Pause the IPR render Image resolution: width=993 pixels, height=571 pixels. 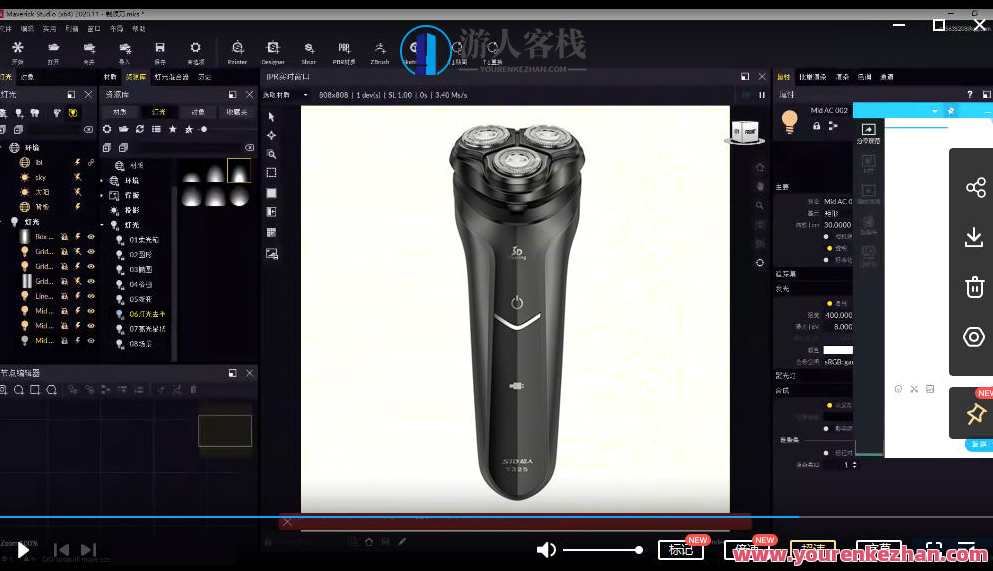762,95
